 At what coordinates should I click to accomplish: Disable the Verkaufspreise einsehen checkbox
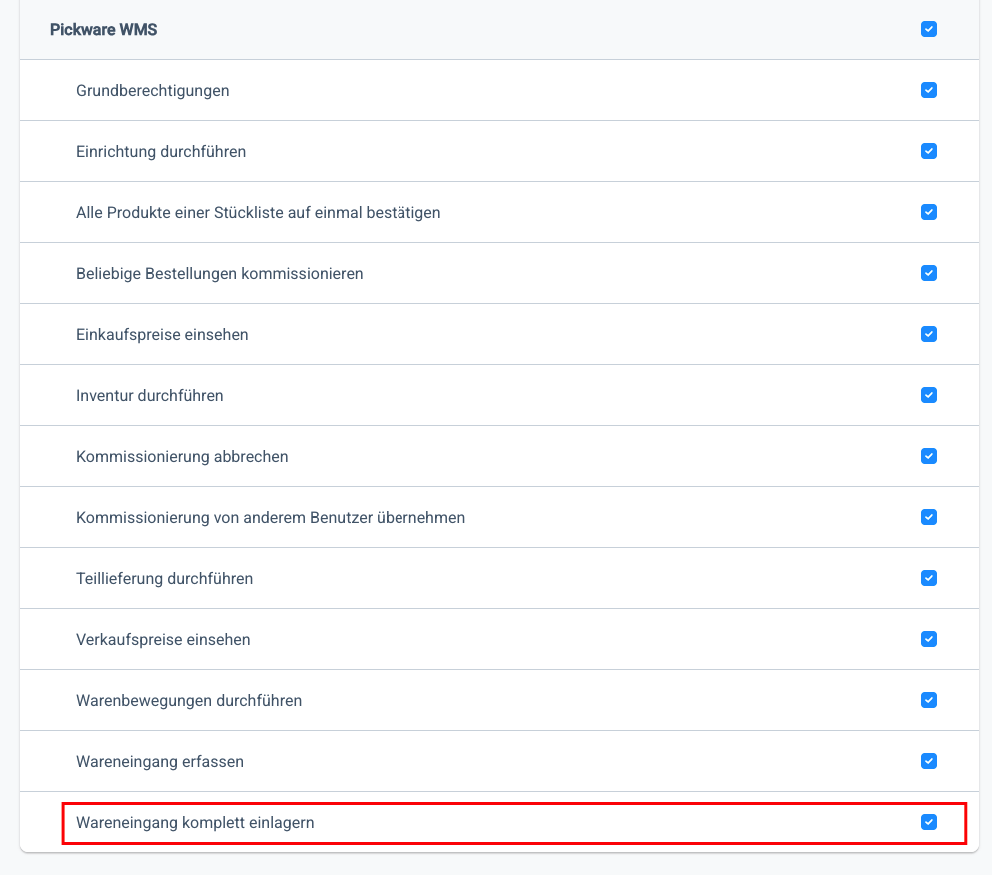929,639
